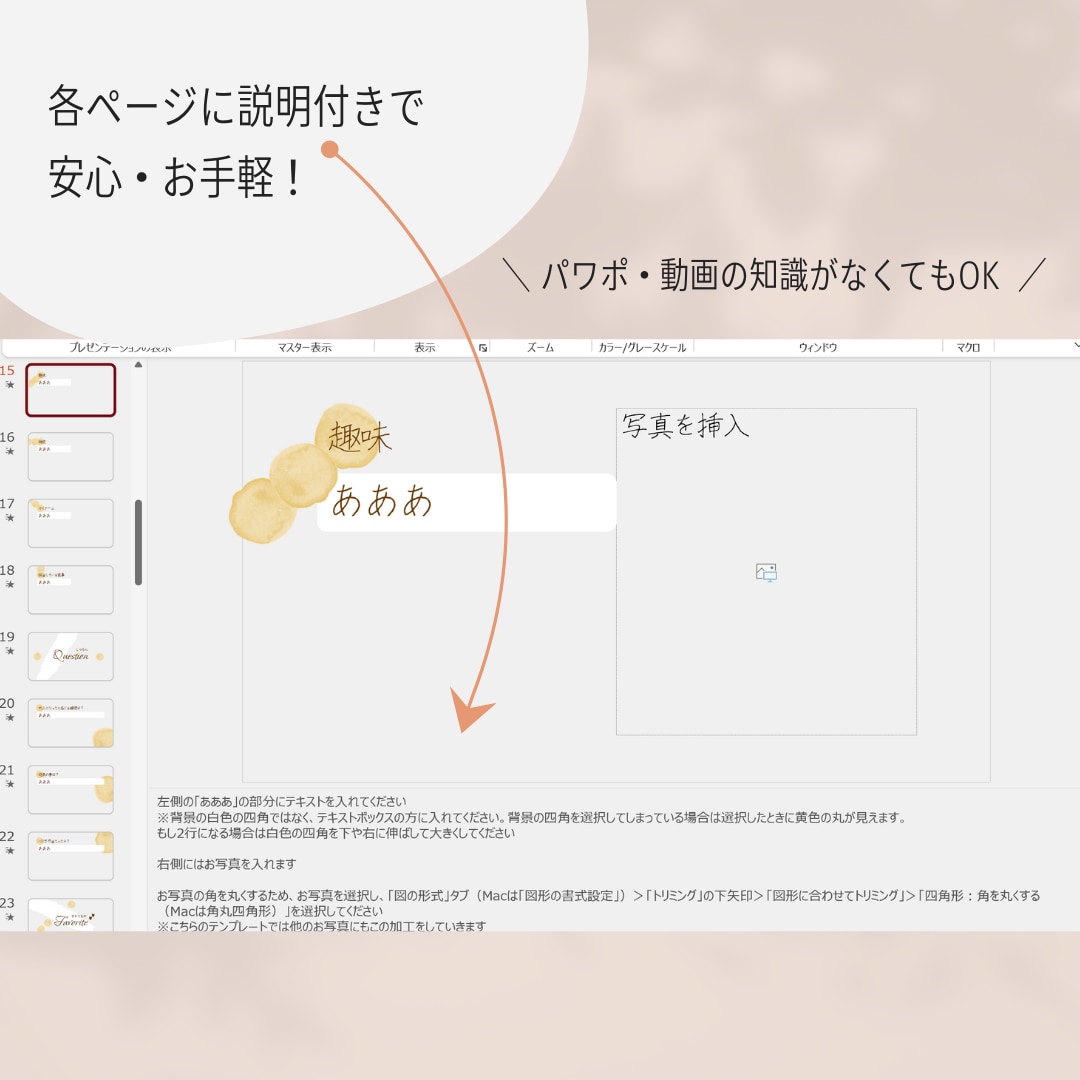The height and width of the screenshot is (1080, 1080).
Task: Click the slide number 19 label
Action: pyautogui.click(x=8, y=637)
